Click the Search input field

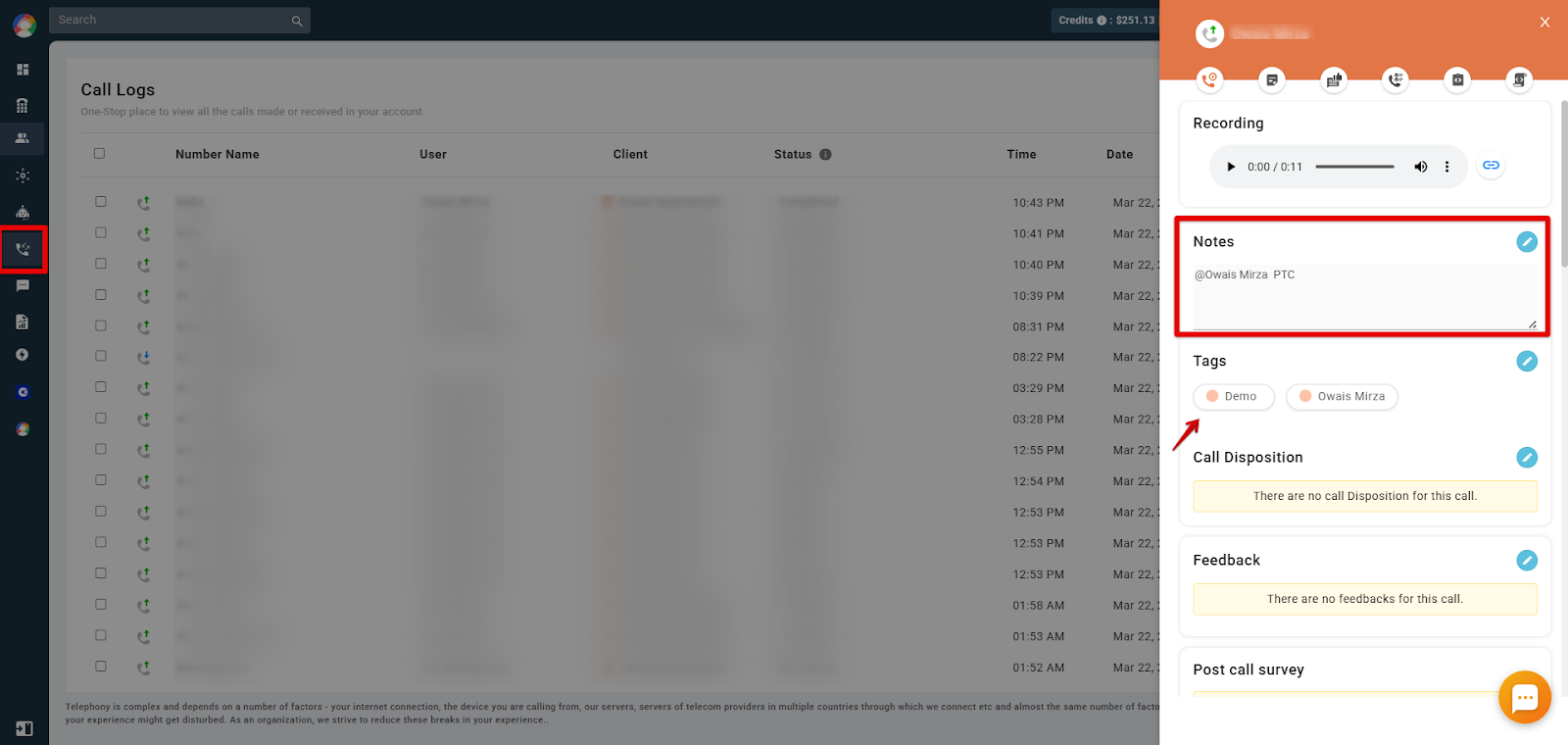[x=179, y=21]
